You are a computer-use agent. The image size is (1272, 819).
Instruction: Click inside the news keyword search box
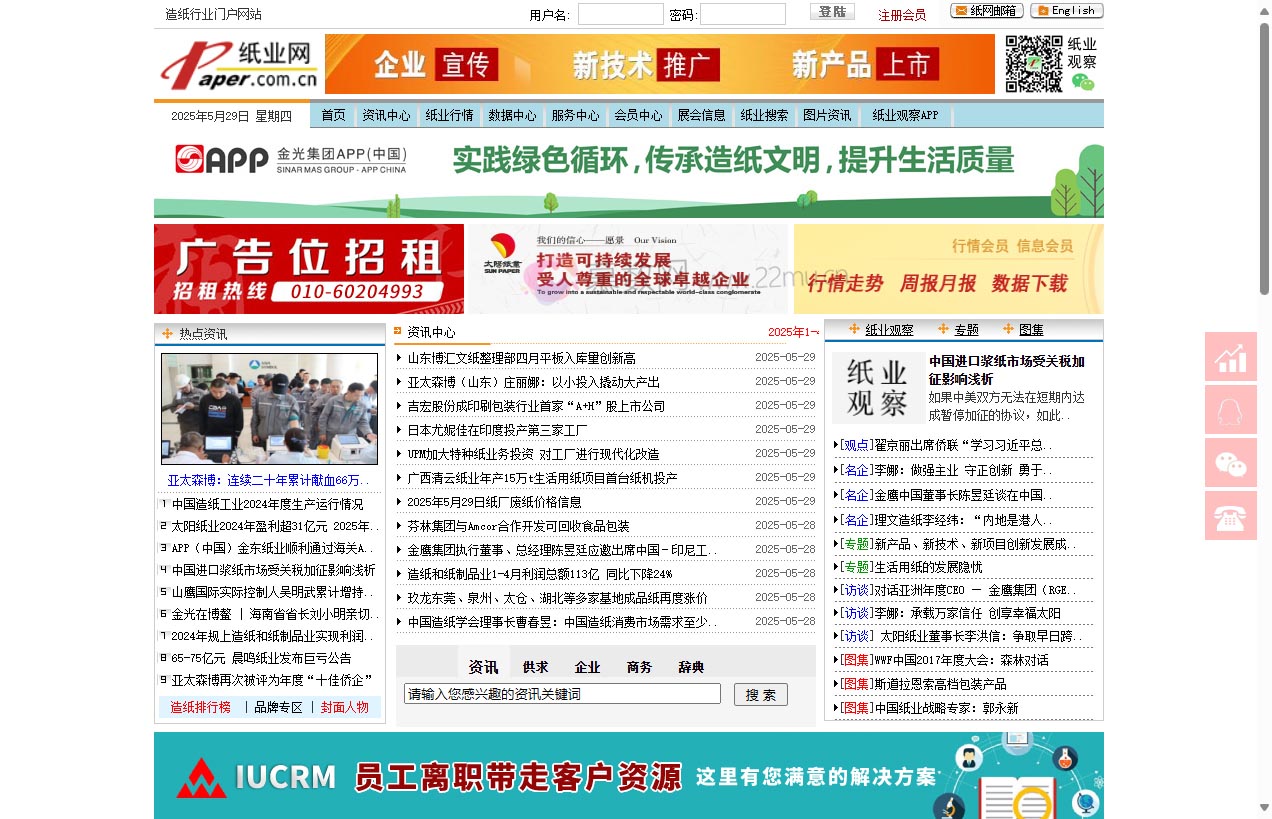pos(560,693)
